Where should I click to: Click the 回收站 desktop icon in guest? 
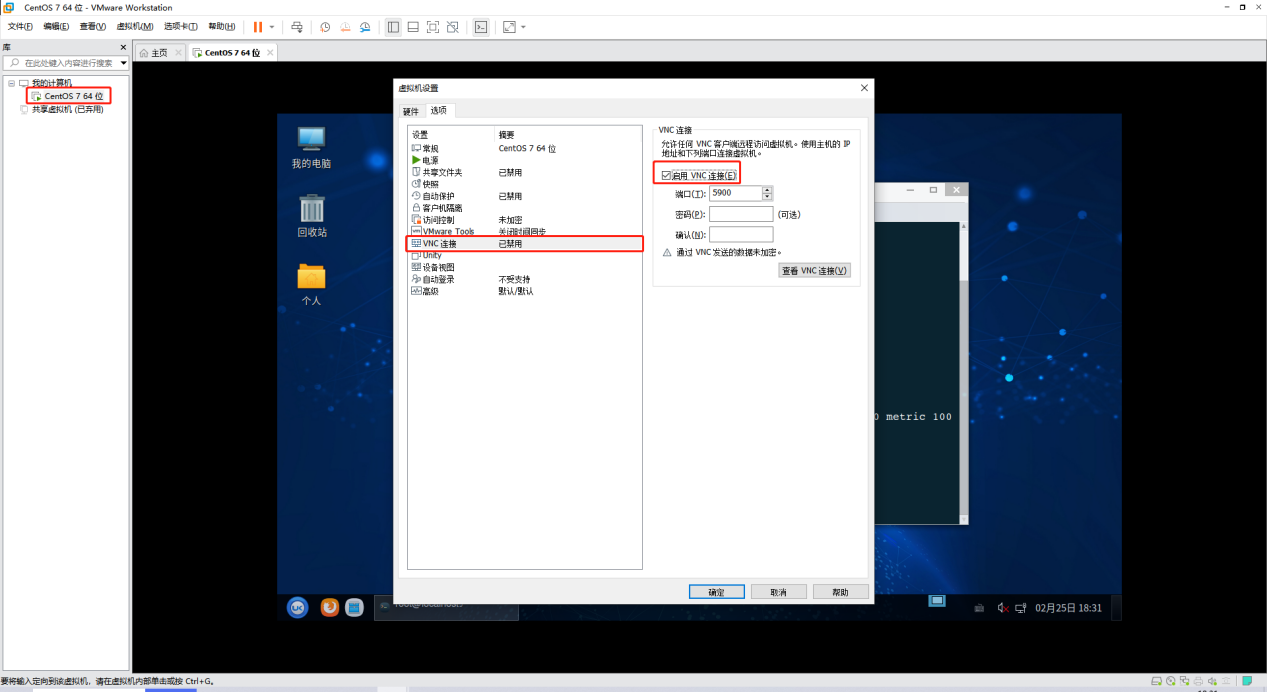pos(312,216)
